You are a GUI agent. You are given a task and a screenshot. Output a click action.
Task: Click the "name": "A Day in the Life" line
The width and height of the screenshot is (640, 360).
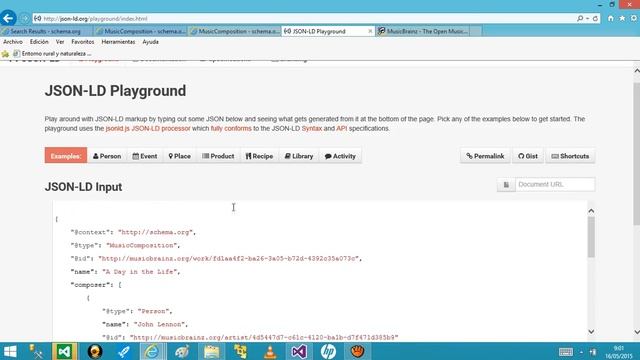(125, 271)
